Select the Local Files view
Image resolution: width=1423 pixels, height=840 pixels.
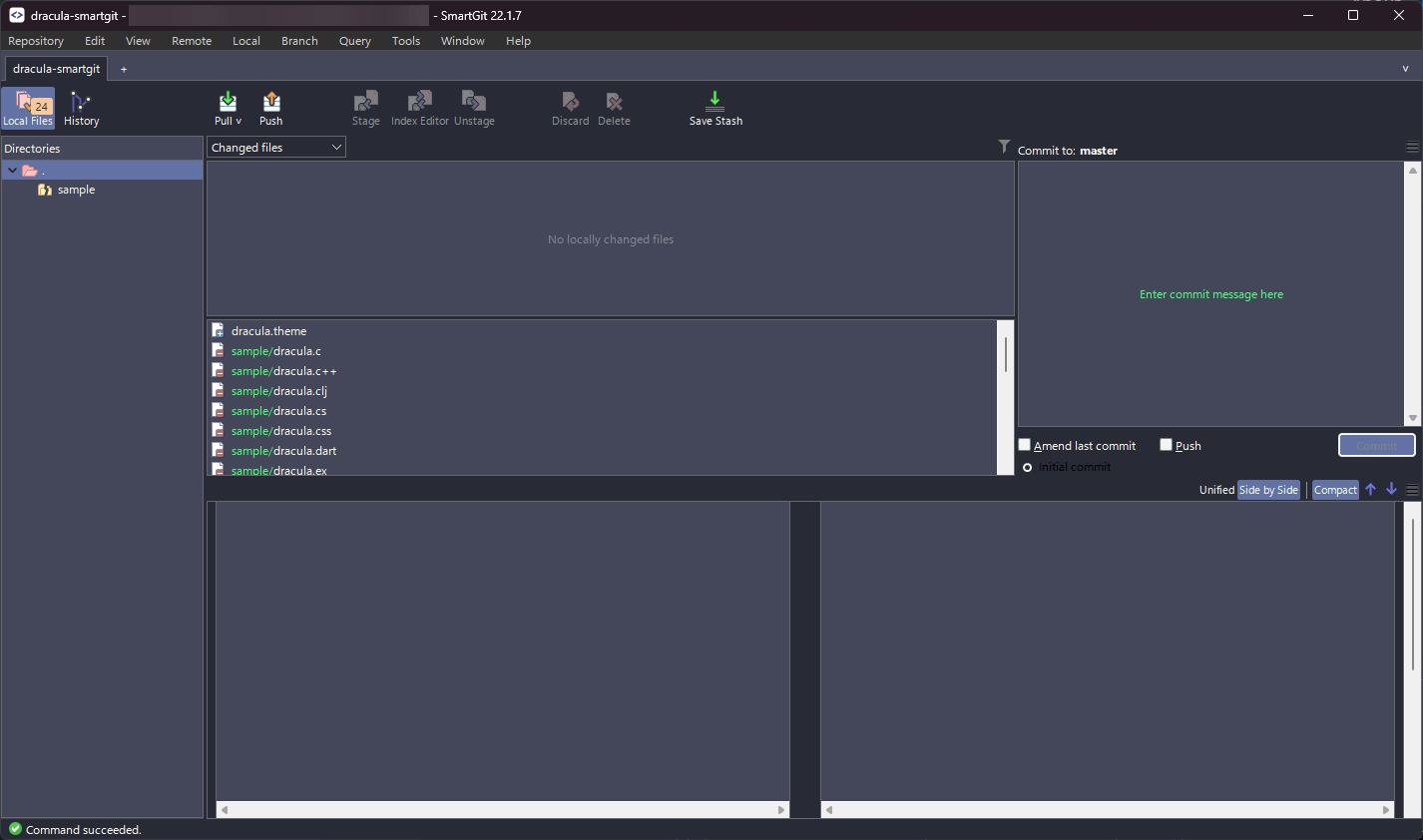28,108
